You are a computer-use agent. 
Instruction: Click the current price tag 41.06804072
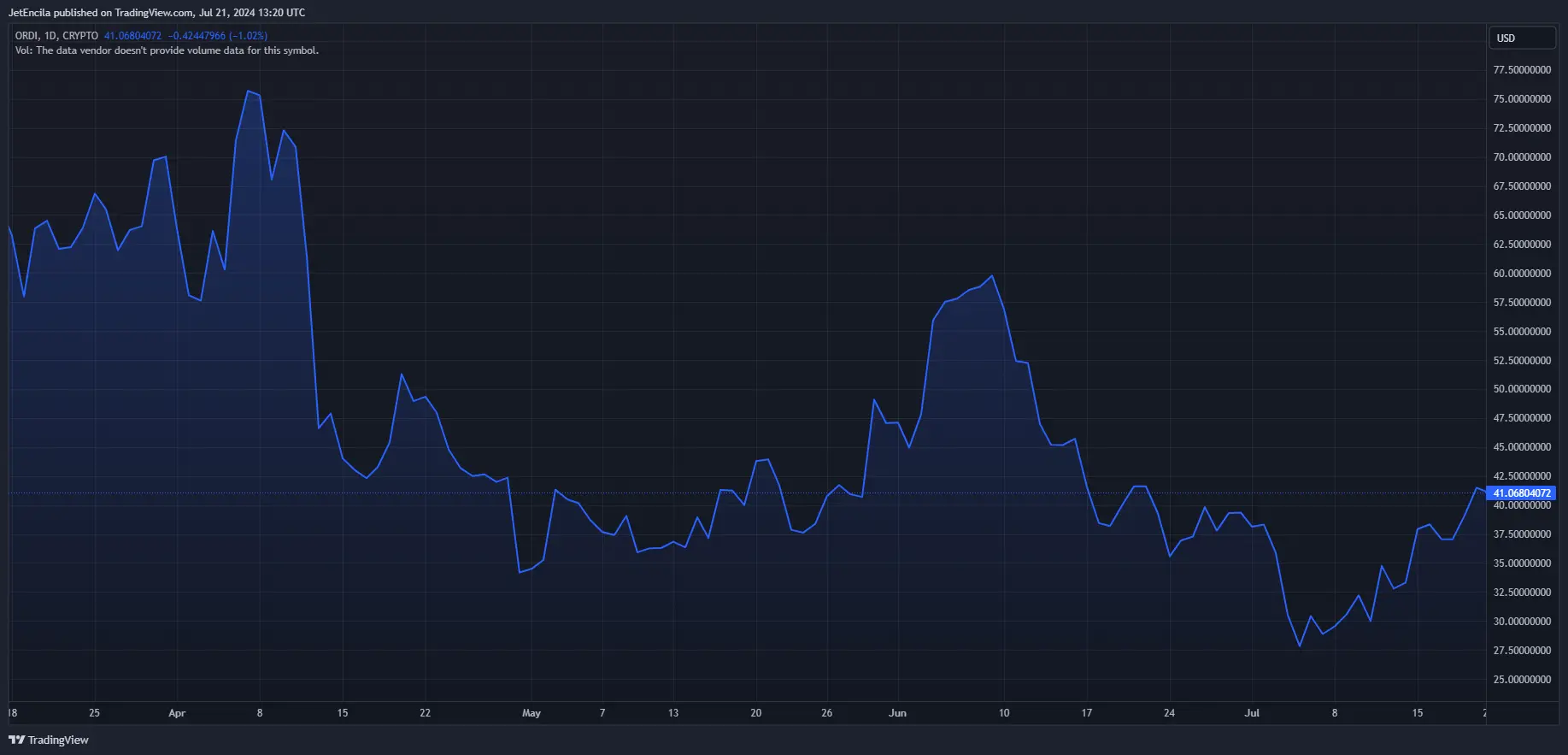coord(1521,493)
